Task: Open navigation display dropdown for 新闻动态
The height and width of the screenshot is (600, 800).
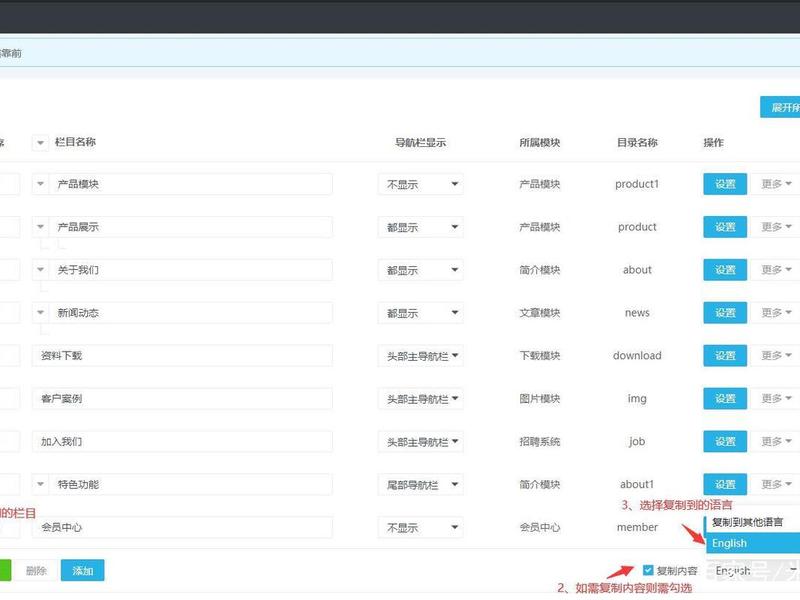Action: [x=420, y=313]
